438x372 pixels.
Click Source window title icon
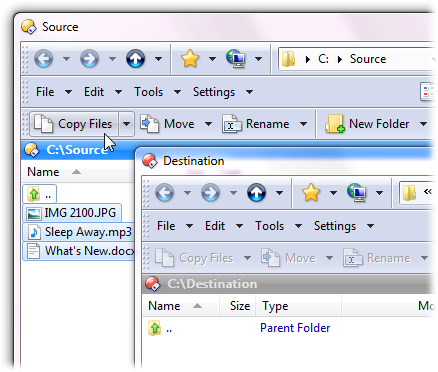tap(29, 27)
